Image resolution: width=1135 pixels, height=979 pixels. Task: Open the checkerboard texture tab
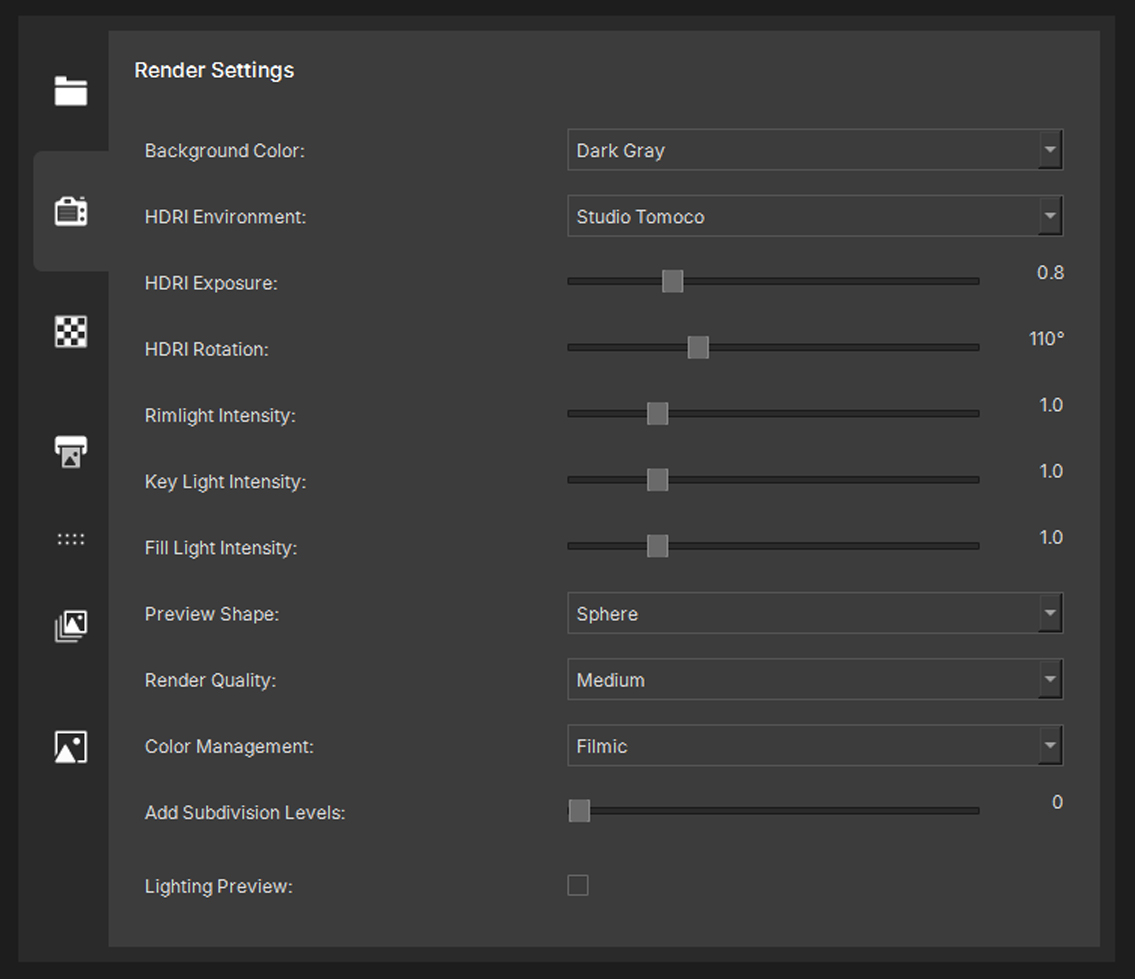[71, 332]
